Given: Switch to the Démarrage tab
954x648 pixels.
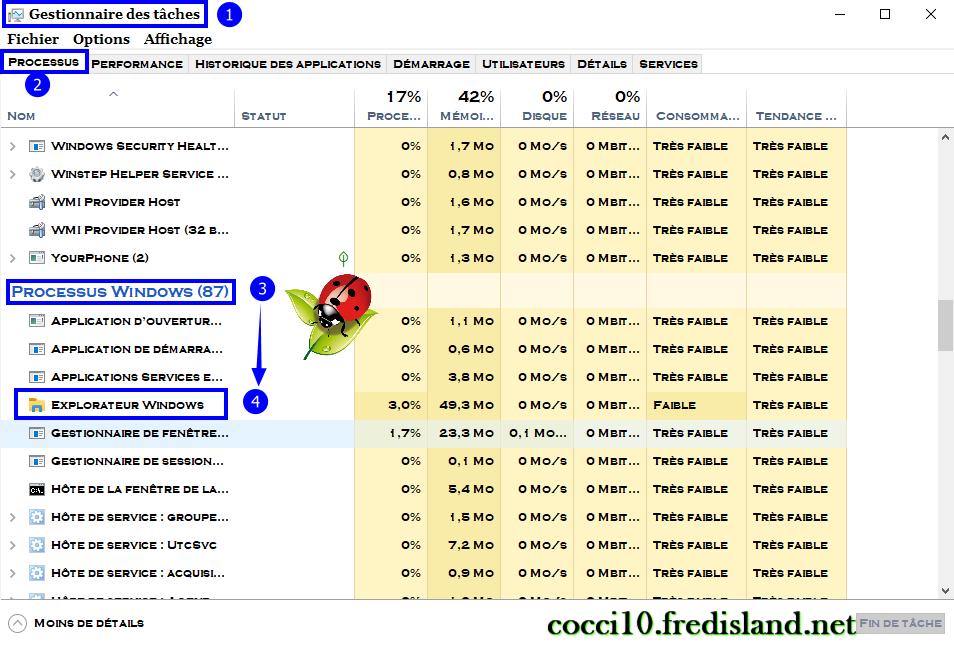Looking at the screenshot, I should click(431, 64).
